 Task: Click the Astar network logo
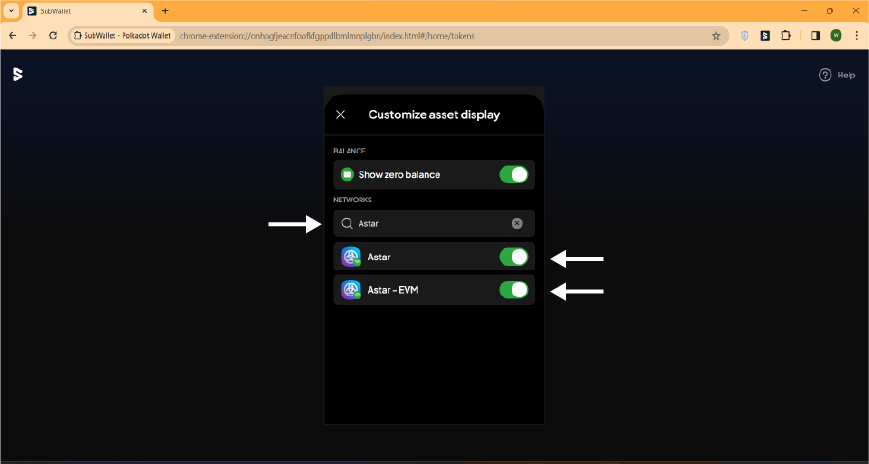[x=350, y=257]
